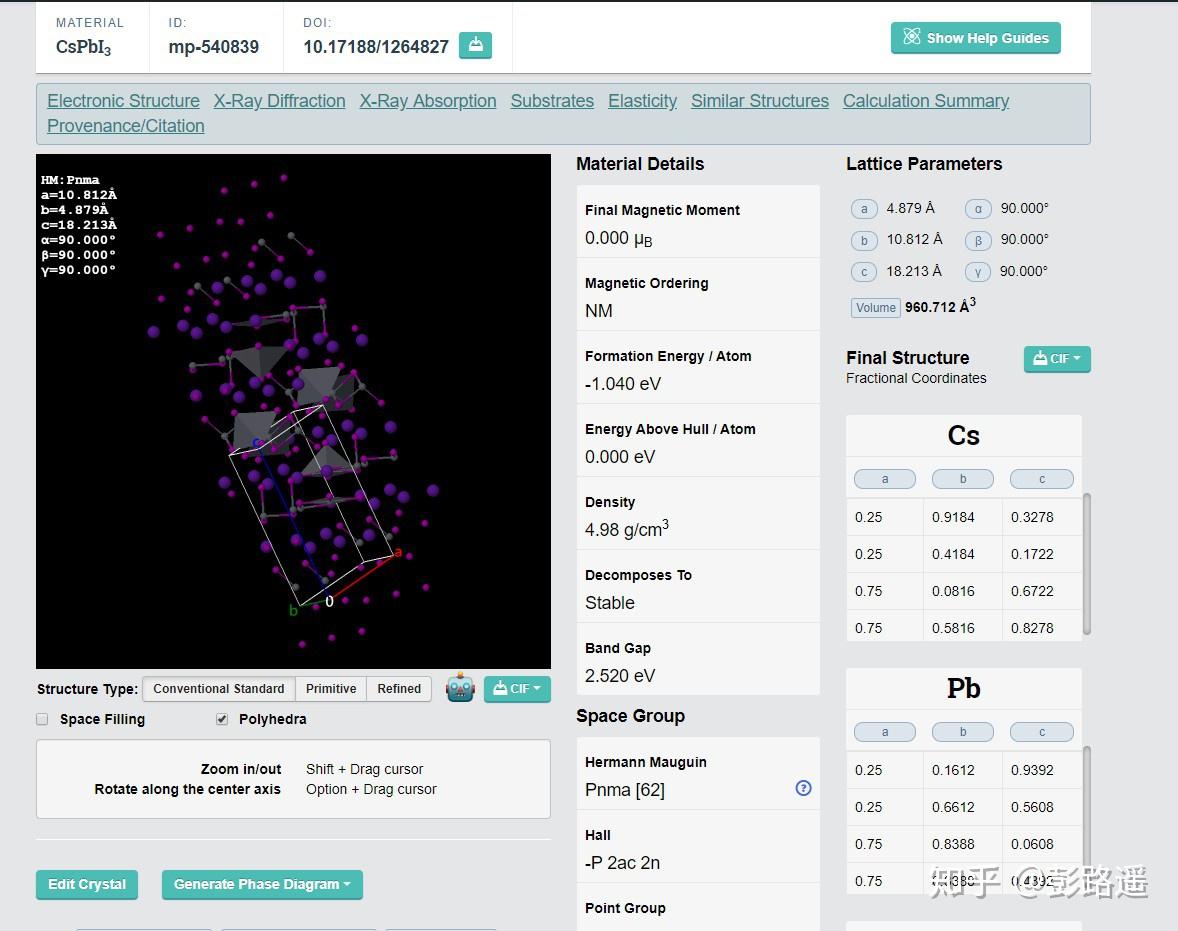Enable the Space Filling checkbox
The width and height of the screenshot is (1178, 931).
coord(42,719)
